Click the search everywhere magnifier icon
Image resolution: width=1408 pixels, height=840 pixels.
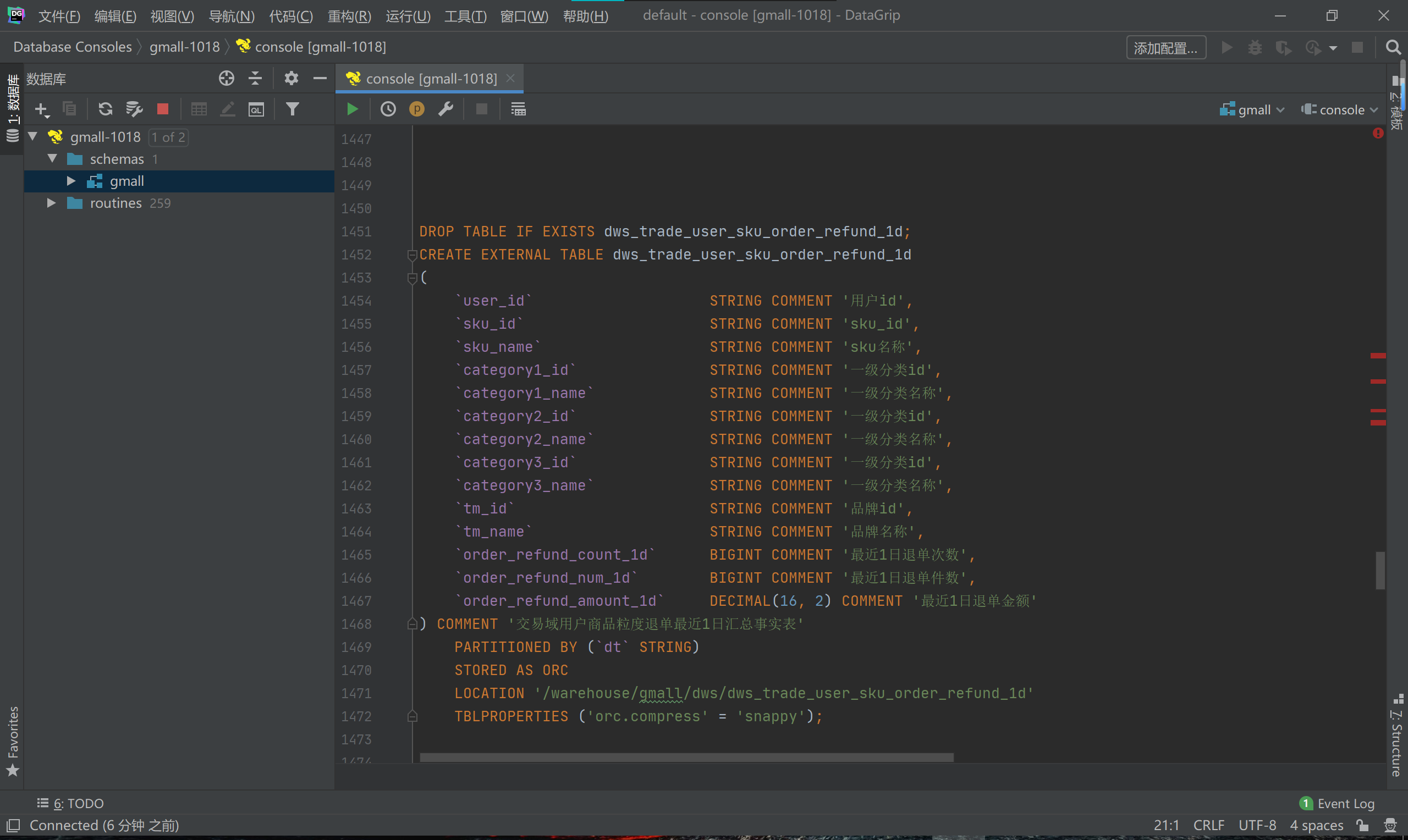click(x=1393, y=47)
